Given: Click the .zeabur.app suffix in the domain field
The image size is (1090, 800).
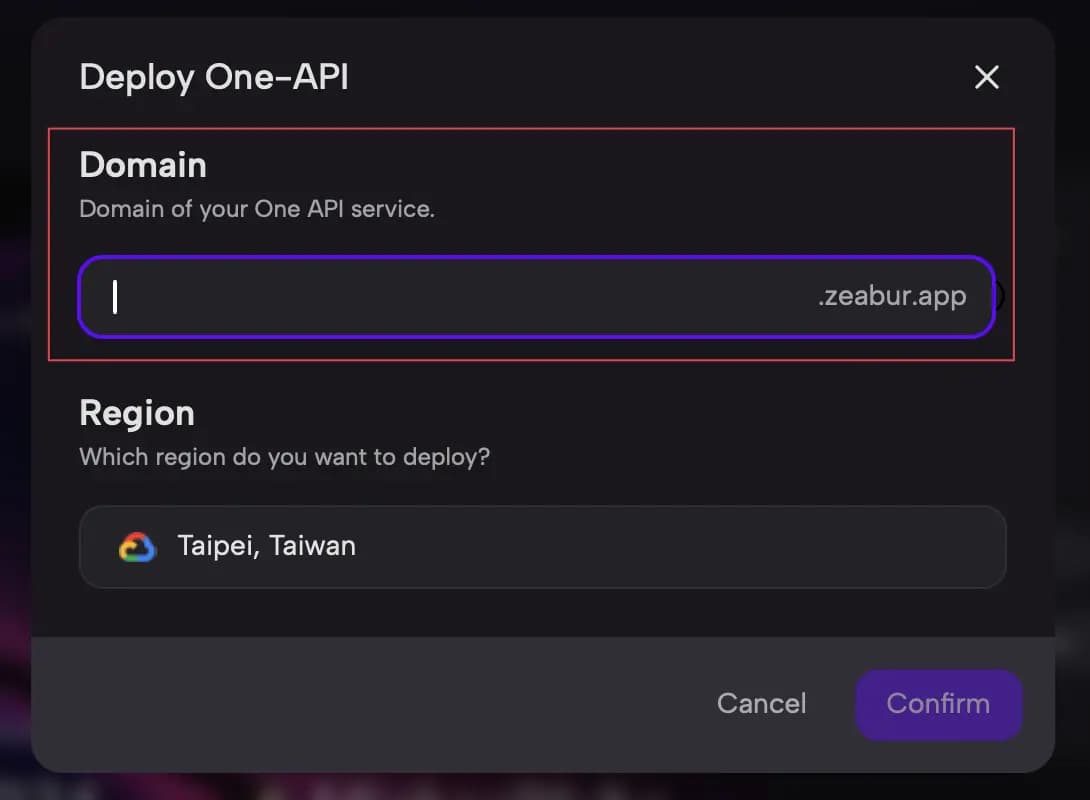Looking at the screenshot, I should 891,296.
